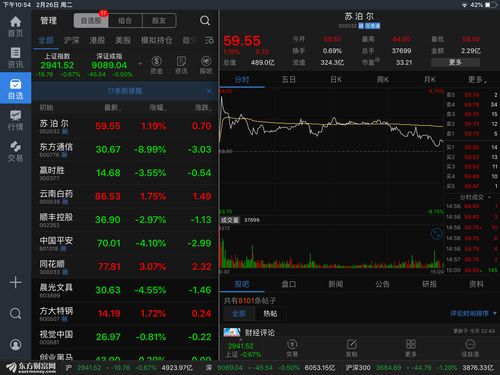Image resolution: width=500 pixels, height=375 pixels.
Task: Sort by the 涨跌 column header
Action: pos(203,108)
